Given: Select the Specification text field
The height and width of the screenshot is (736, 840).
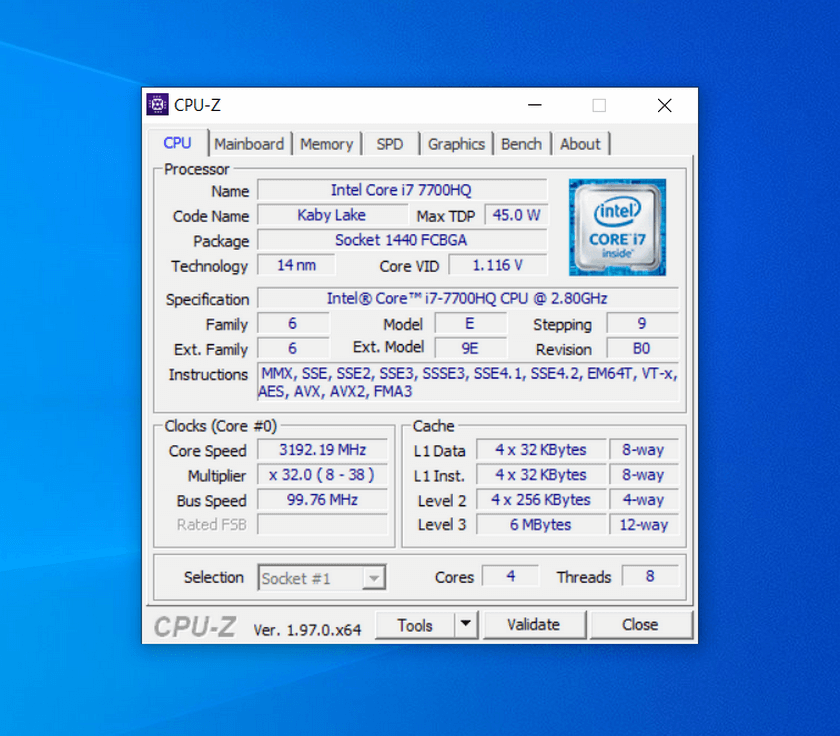Looking at the screenshot, I should click(467, 298).
